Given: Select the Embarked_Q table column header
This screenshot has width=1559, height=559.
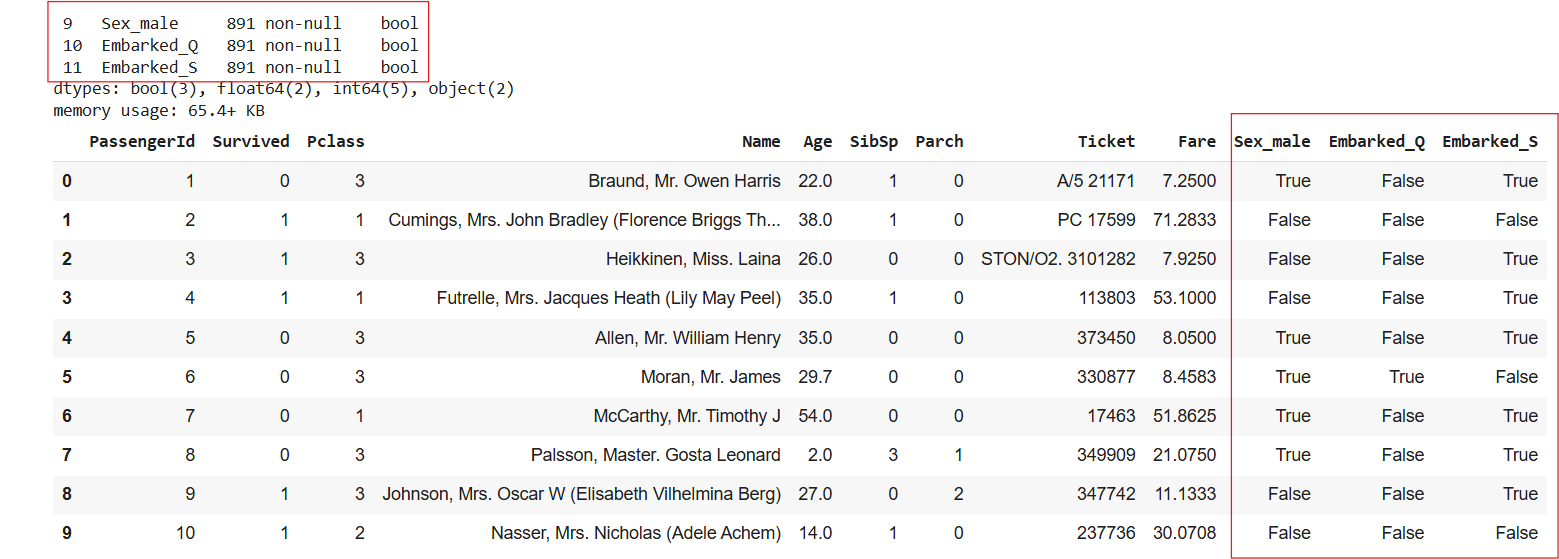Looking at the screenshot, I should (x=1376, y=142).
